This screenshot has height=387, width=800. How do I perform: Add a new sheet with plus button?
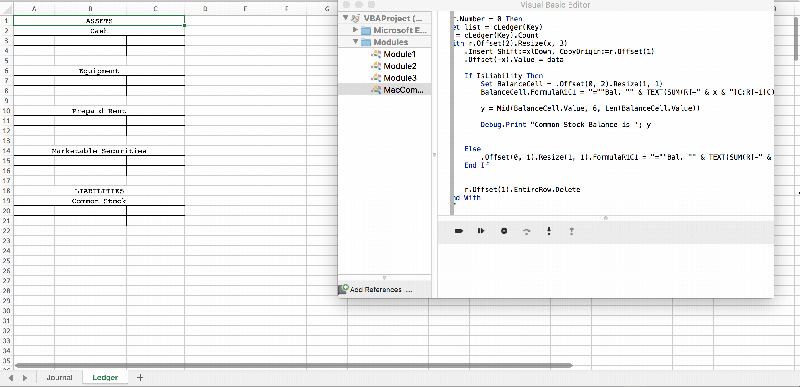(140, 378)
